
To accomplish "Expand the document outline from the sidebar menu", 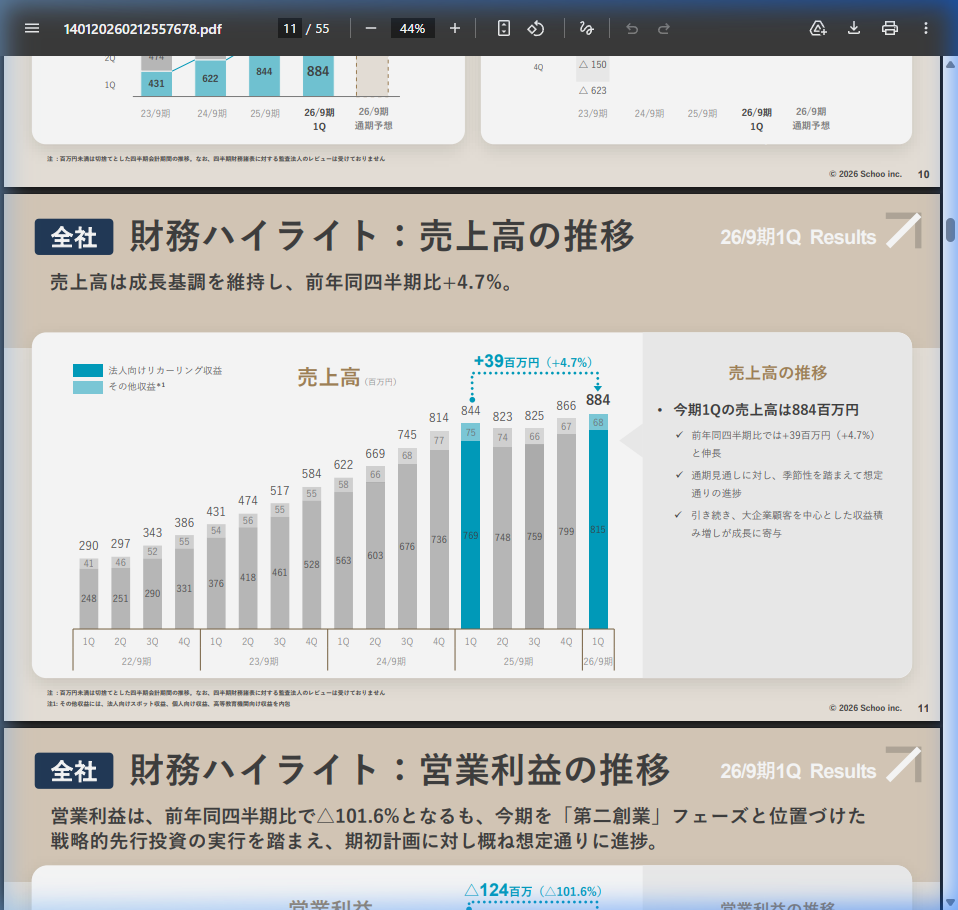I will tap(32, 28).
